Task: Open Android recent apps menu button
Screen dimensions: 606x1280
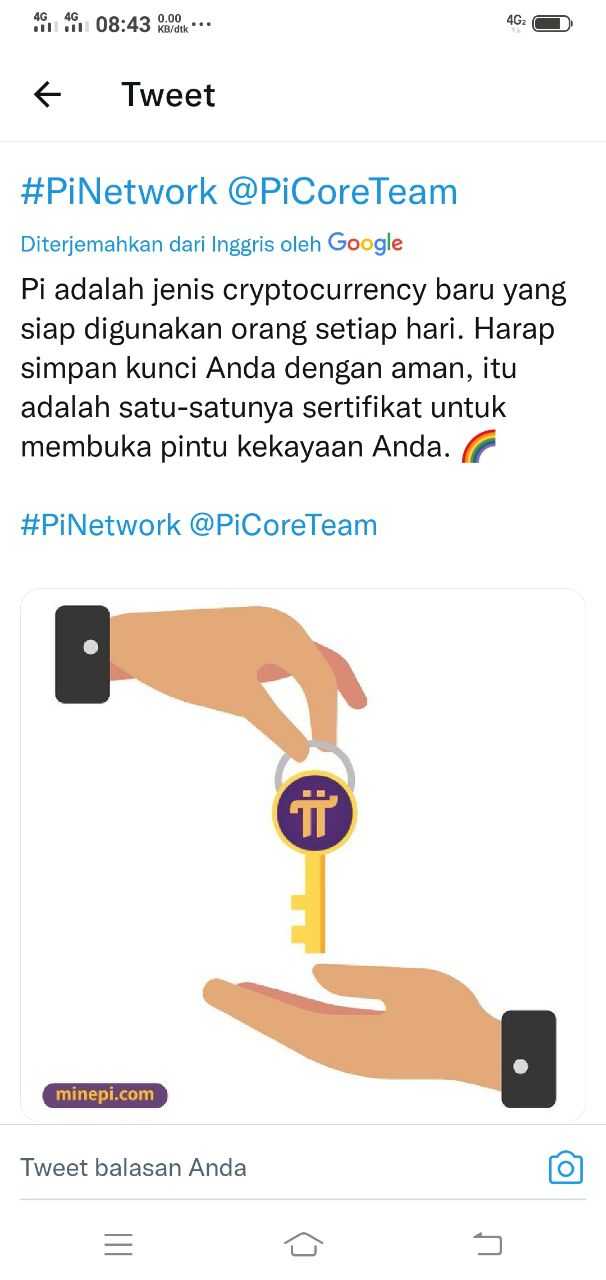Action: [x=118, y=1244]
